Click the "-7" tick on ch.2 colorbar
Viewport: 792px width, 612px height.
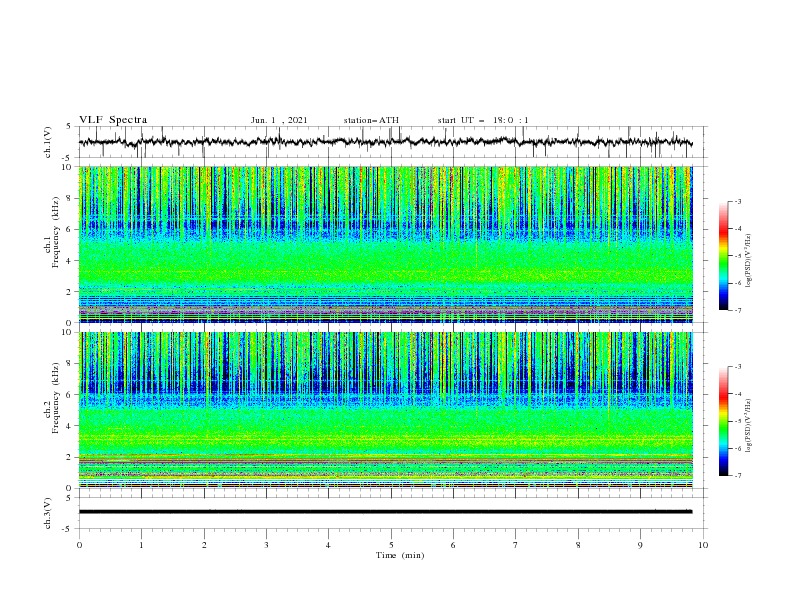click(737, 476)
